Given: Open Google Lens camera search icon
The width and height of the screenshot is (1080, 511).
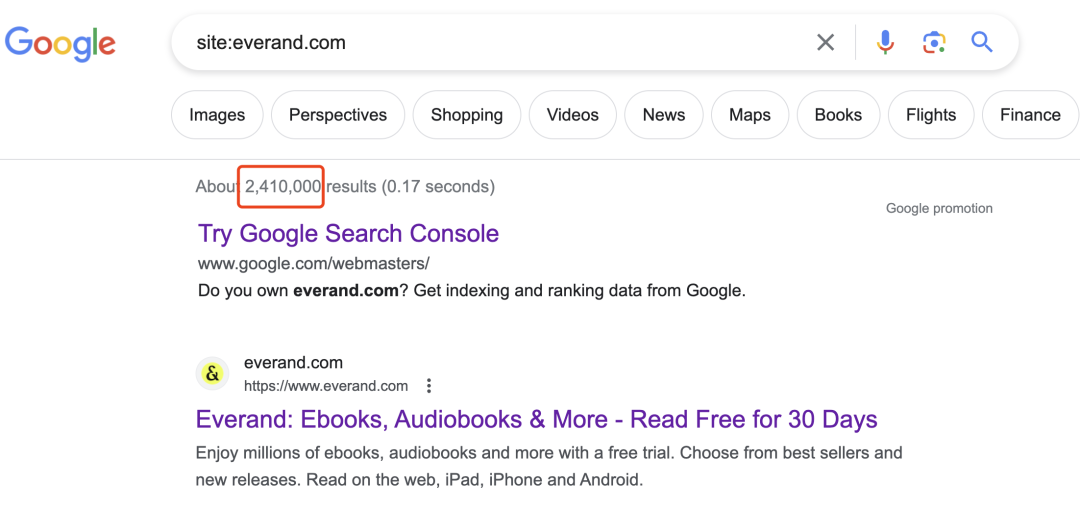Looking at the screenshot, I should coord(933,43).
